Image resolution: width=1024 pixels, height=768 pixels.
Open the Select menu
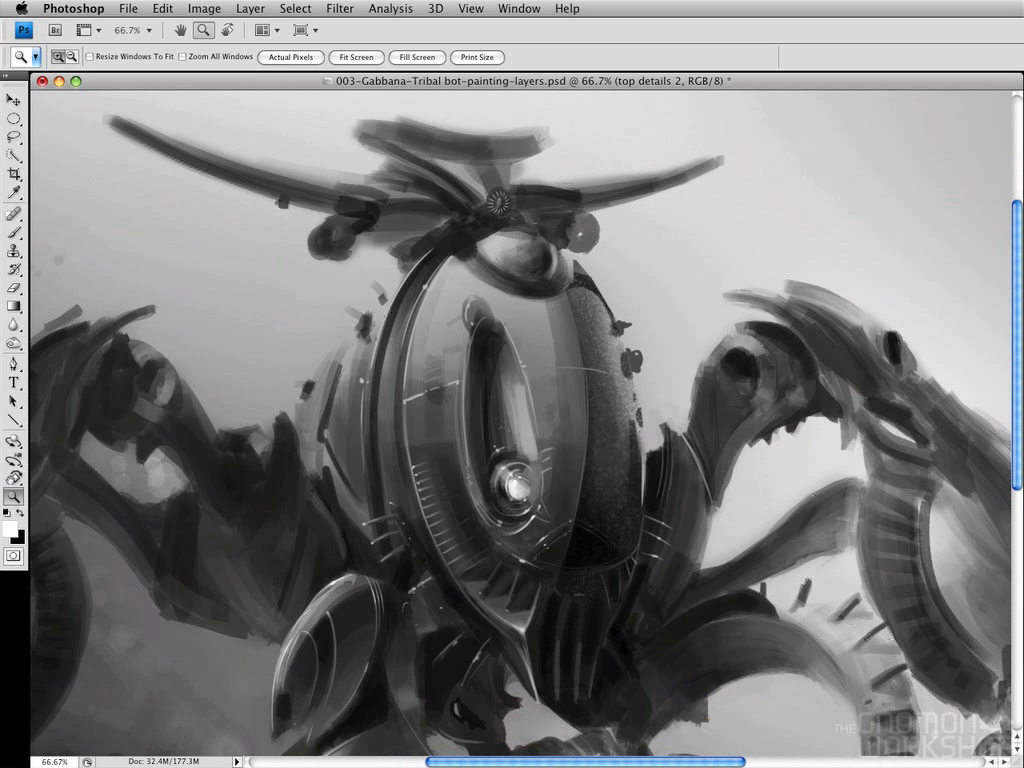click(x=295, y=8)
